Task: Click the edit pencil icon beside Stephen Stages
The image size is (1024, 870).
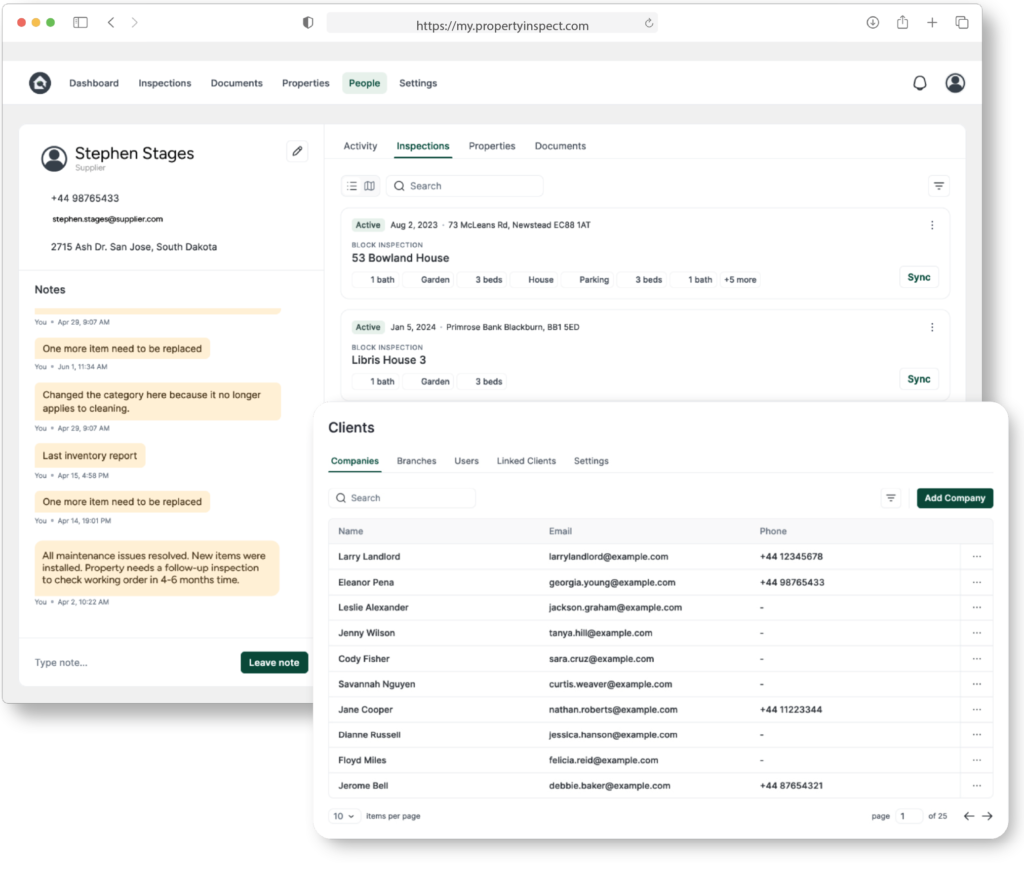Action: tap(297, 151)
